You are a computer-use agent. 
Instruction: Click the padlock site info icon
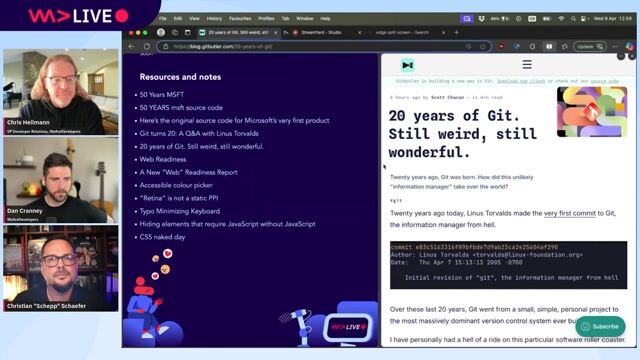165,47
